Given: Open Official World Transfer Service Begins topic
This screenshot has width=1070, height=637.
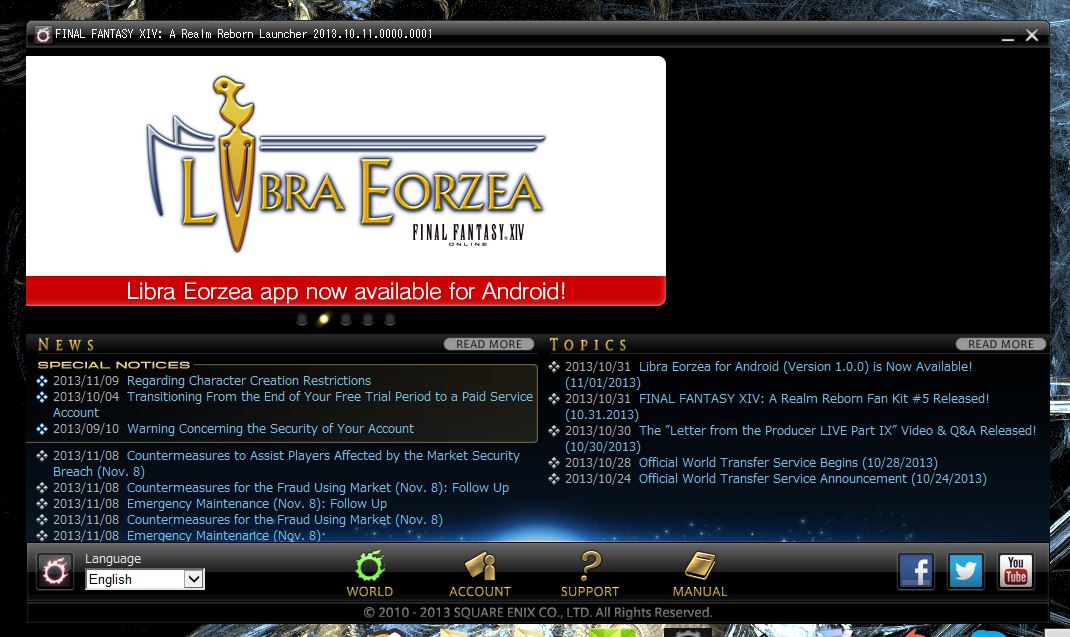Looking at the screenshot, I should tap(788, 462).
